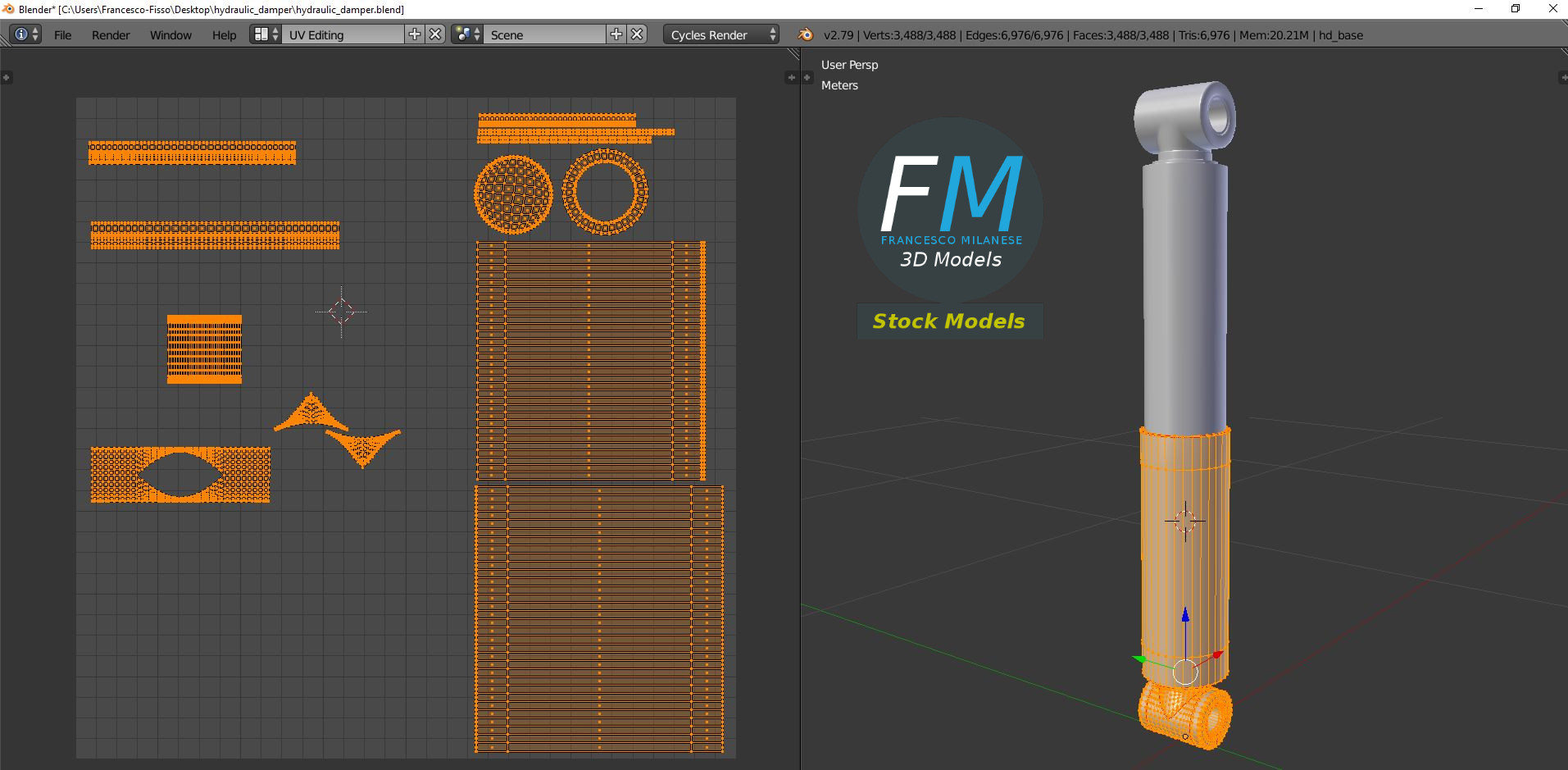The image size is (1568, 770).
Task: Toggle the 3D viewport tool shelf plus
Action: [807, 78]
